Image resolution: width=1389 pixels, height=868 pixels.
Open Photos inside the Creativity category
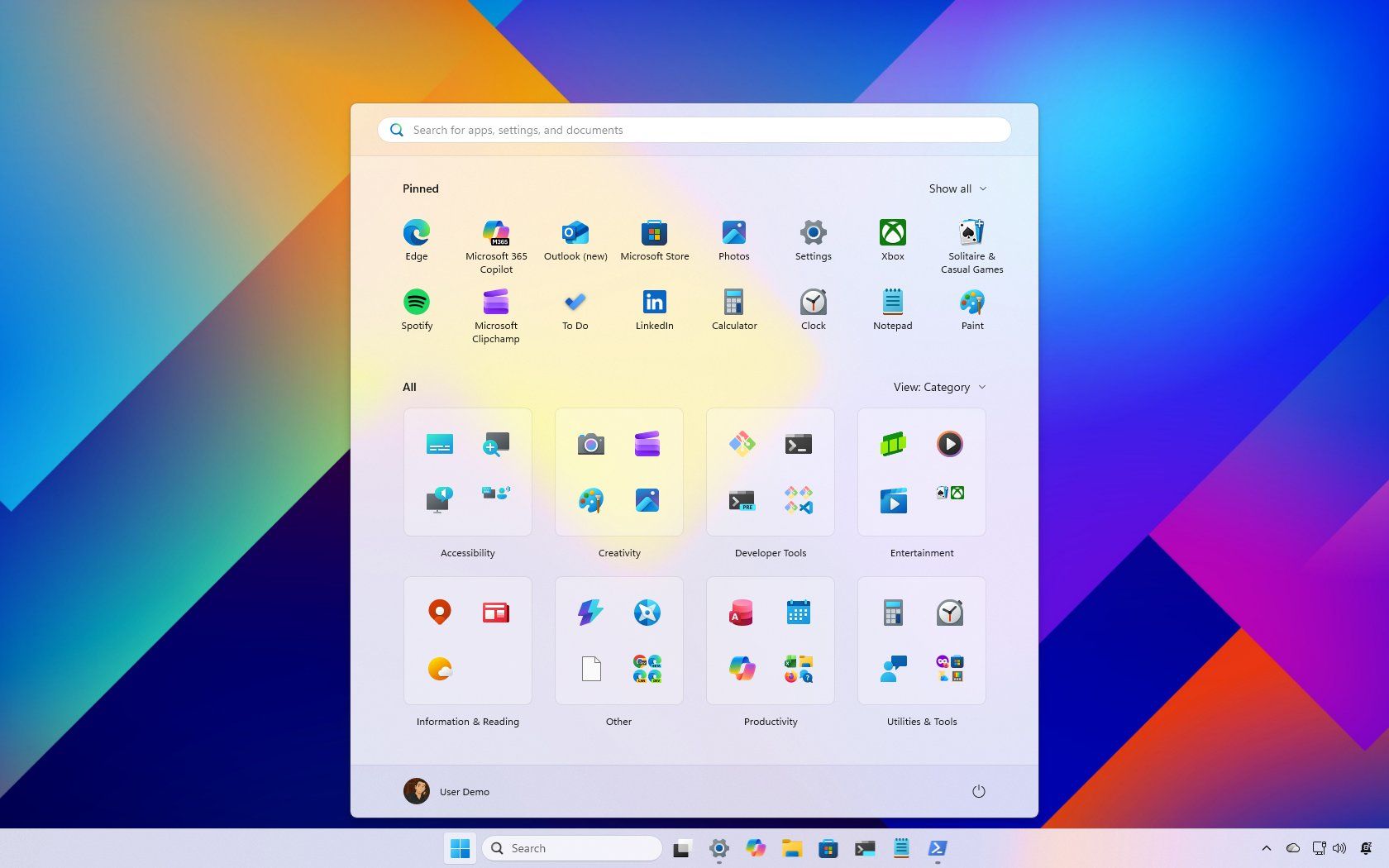click(x=647, y=500)
